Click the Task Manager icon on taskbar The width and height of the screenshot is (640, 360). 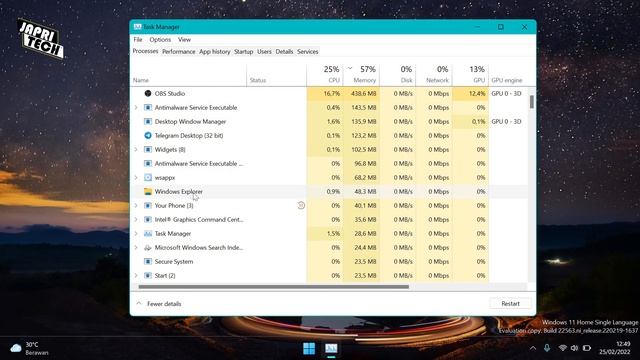(331, 348)
